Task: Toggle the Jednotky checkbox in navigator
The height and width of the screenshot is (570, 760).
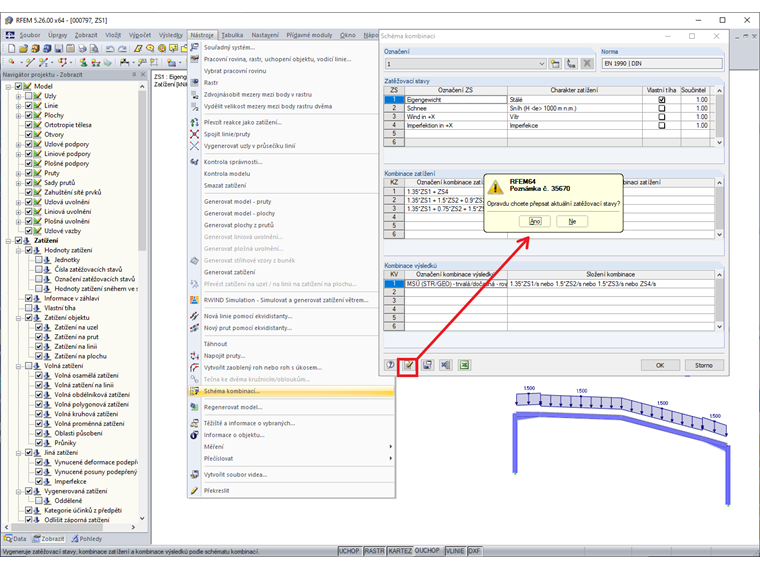Action: [39, 260]
